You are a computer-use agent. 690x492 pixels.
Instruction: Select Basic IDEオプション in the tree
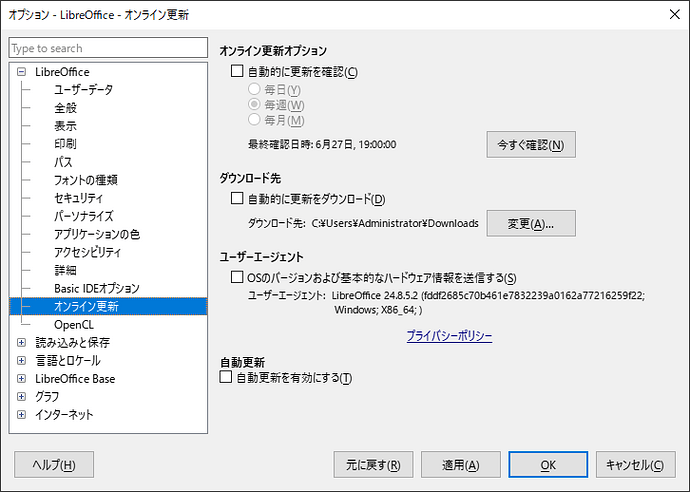click(97, 288)
